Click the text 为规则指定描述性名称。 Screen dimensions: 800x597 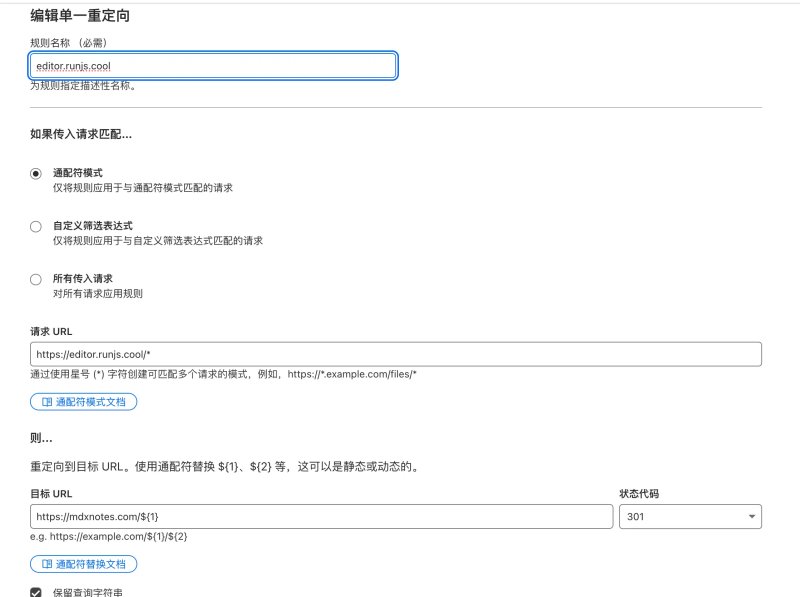point(83,86)
